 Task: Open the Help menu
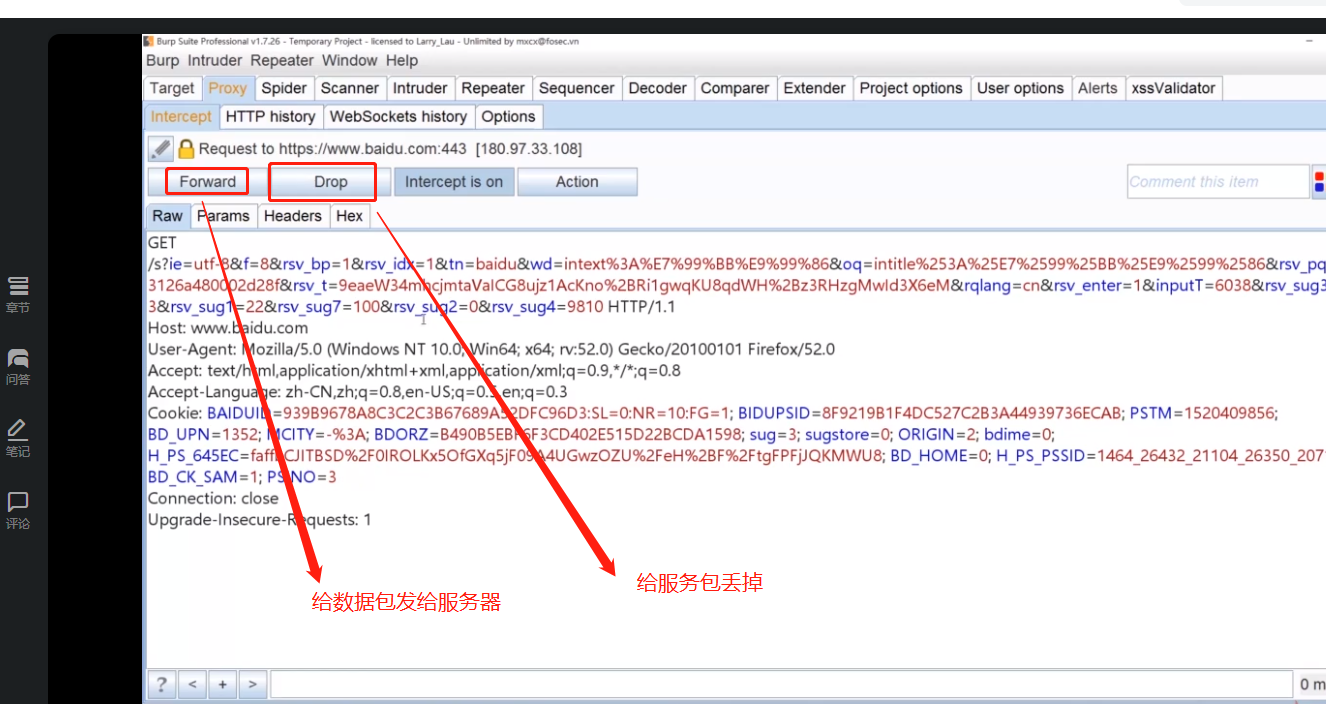pyautogui.click(x=402, y=61)
